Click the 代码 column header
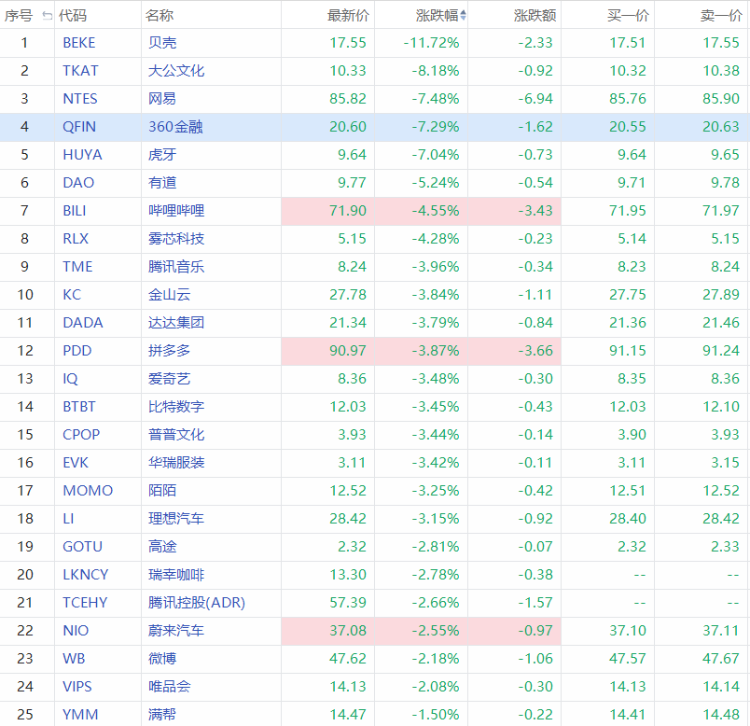The width and height of the screenshot is (750, 726). coord(73,16)
